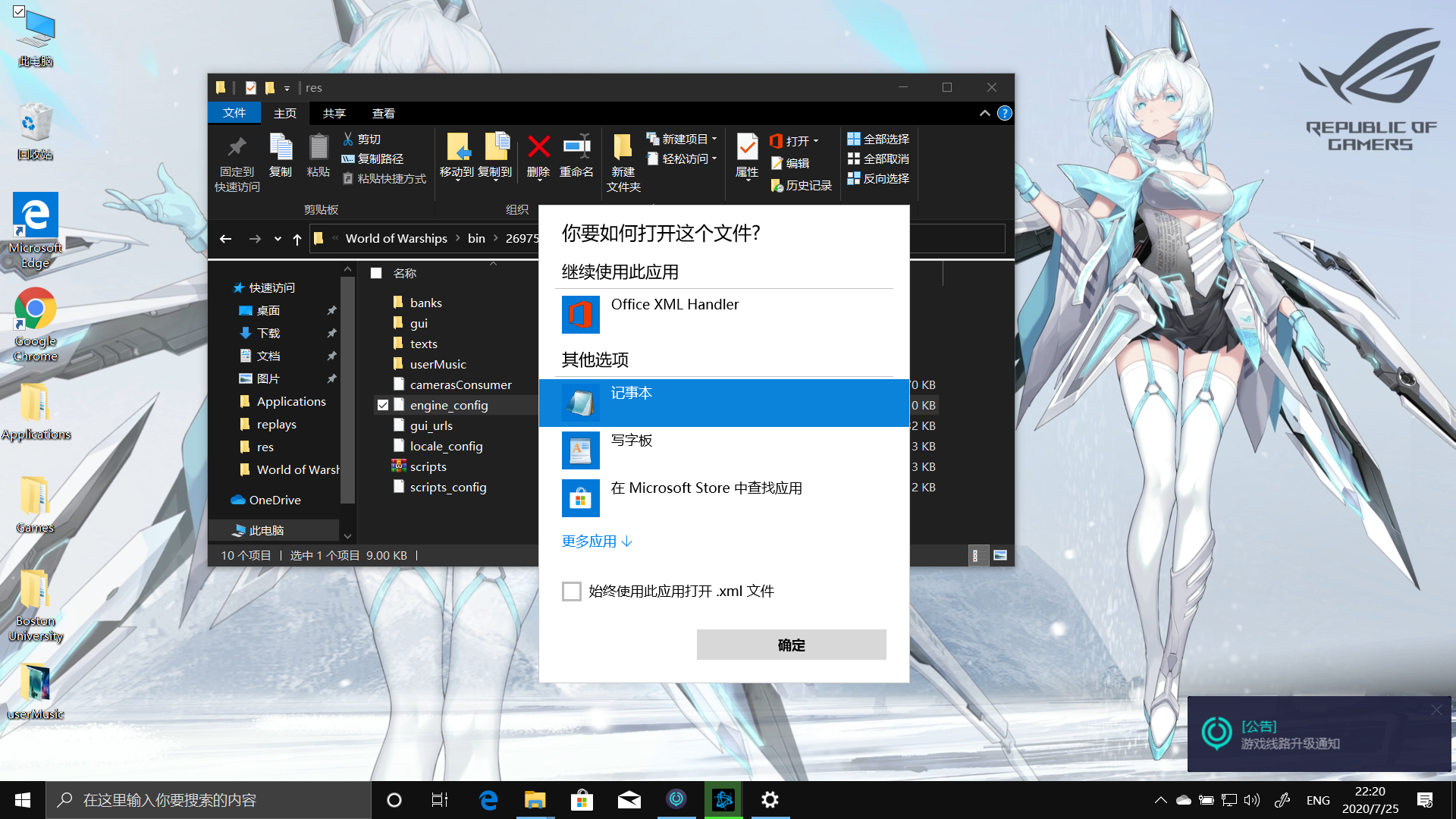The width and height of the screenshot is (1456, 819).
Task: Go back in Explorer navigation
Action: [225, 239]
